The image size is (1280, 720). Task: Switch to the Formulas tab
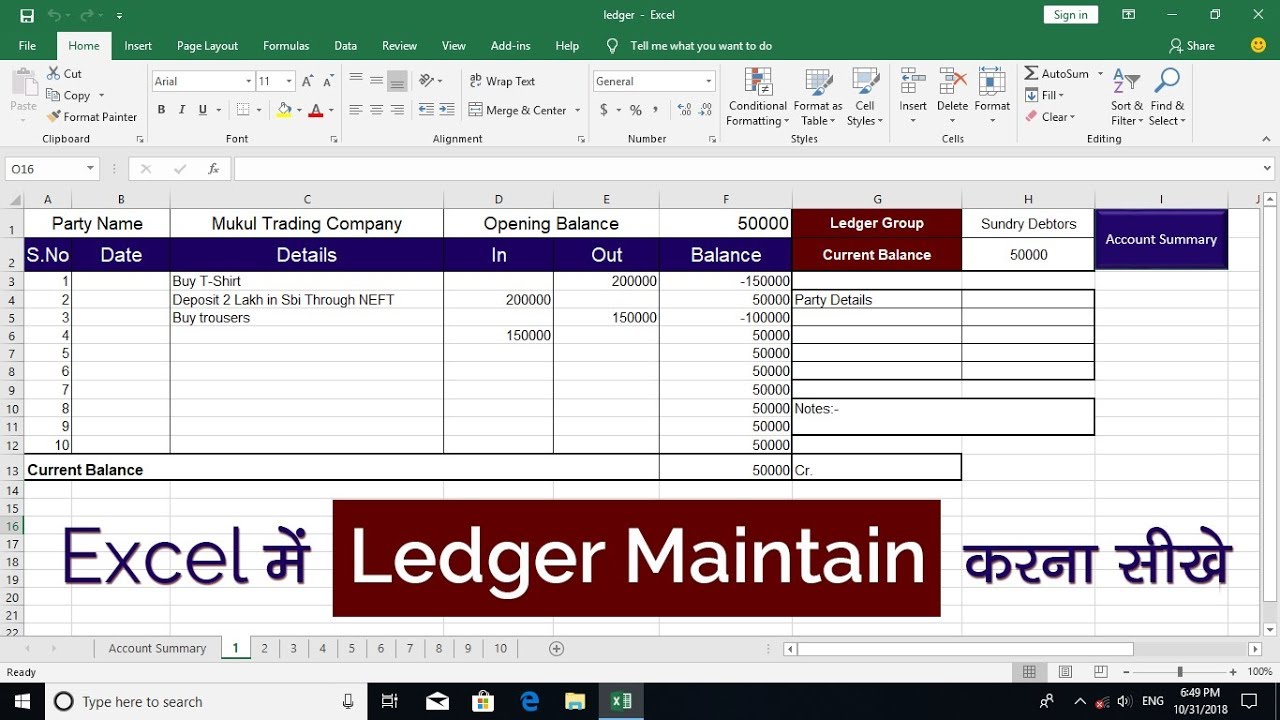coord(286,46)
